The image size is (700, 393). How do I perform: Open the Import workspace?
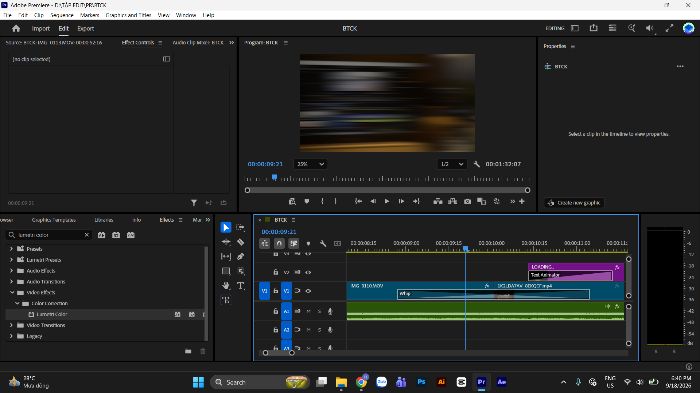tap(41, 28)
